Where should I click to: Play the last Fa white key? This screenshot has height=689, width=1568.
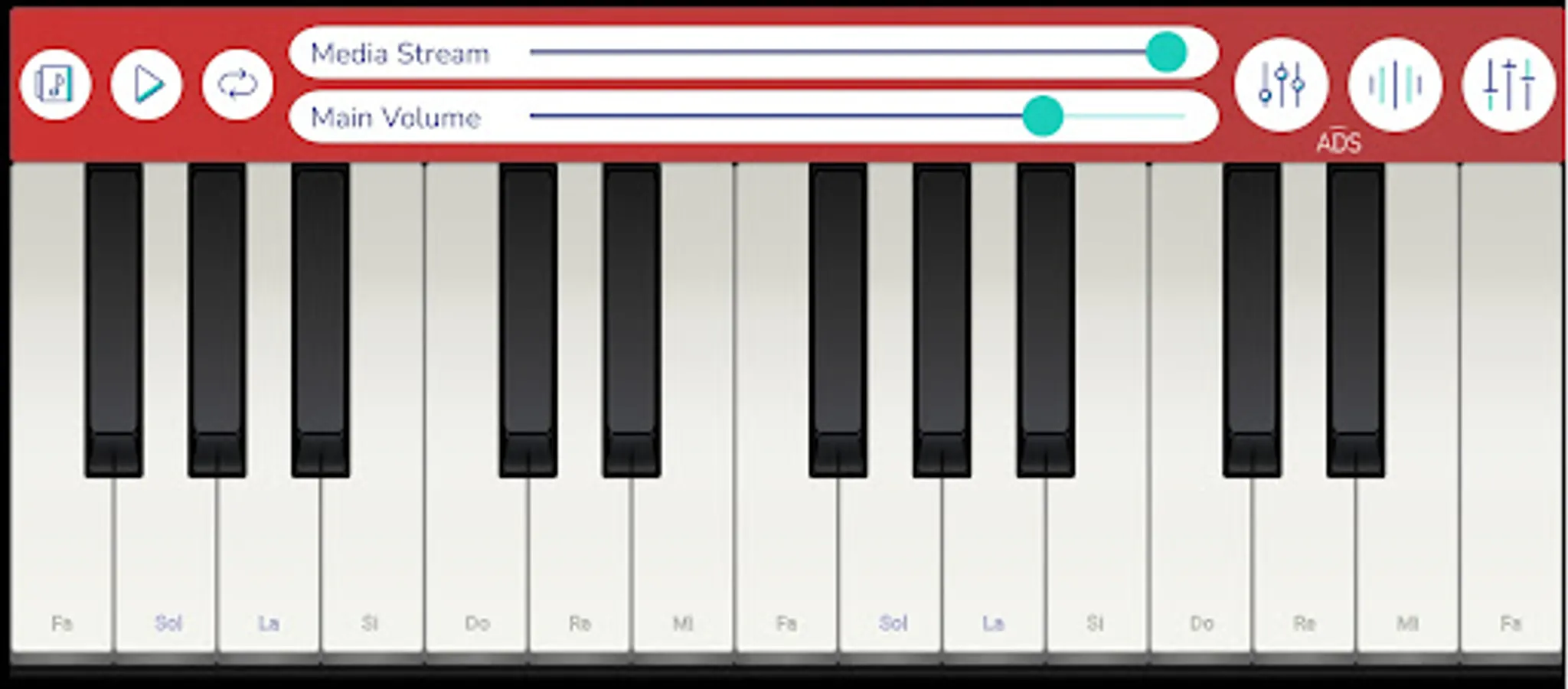click(x=1511, y=567)
